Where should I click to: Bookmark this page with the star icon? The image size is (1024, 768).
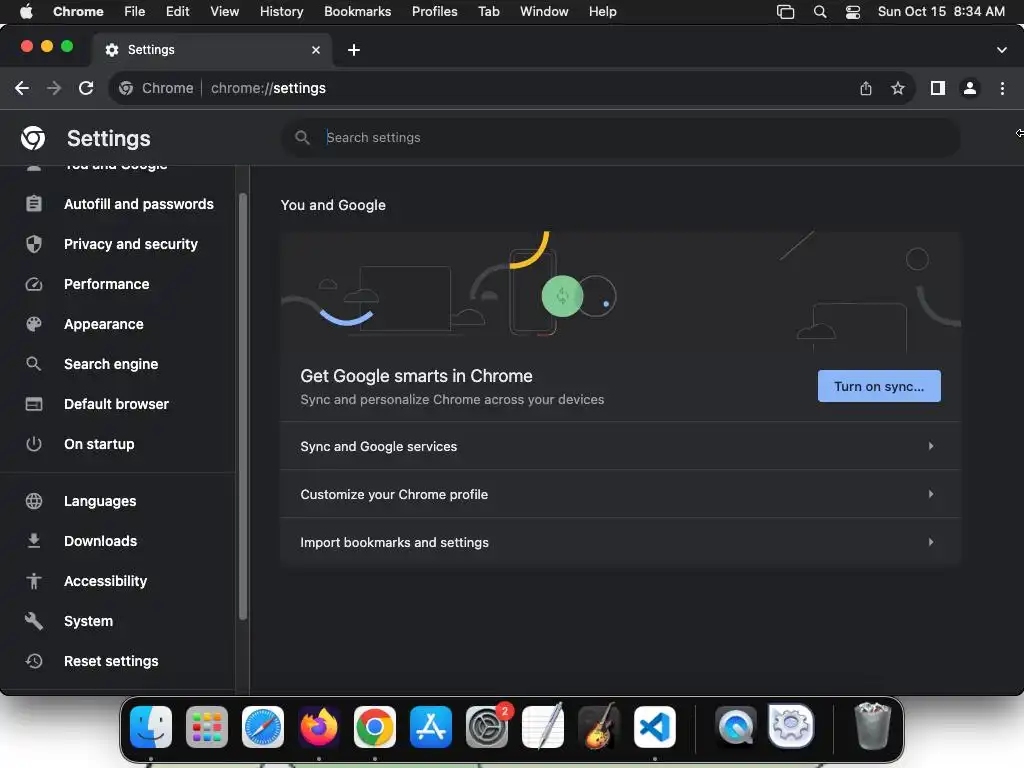[x=898, y=88]
